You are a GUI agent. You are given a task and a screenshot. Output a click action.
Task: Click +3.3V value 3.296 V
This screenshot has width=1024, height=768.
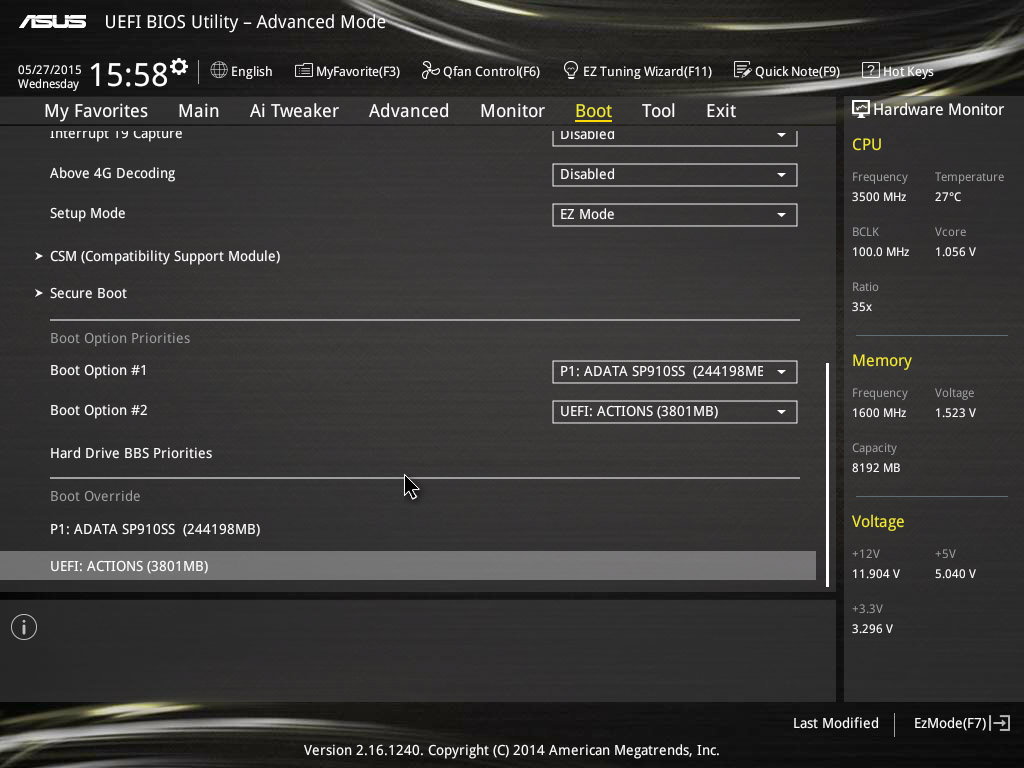872,629
